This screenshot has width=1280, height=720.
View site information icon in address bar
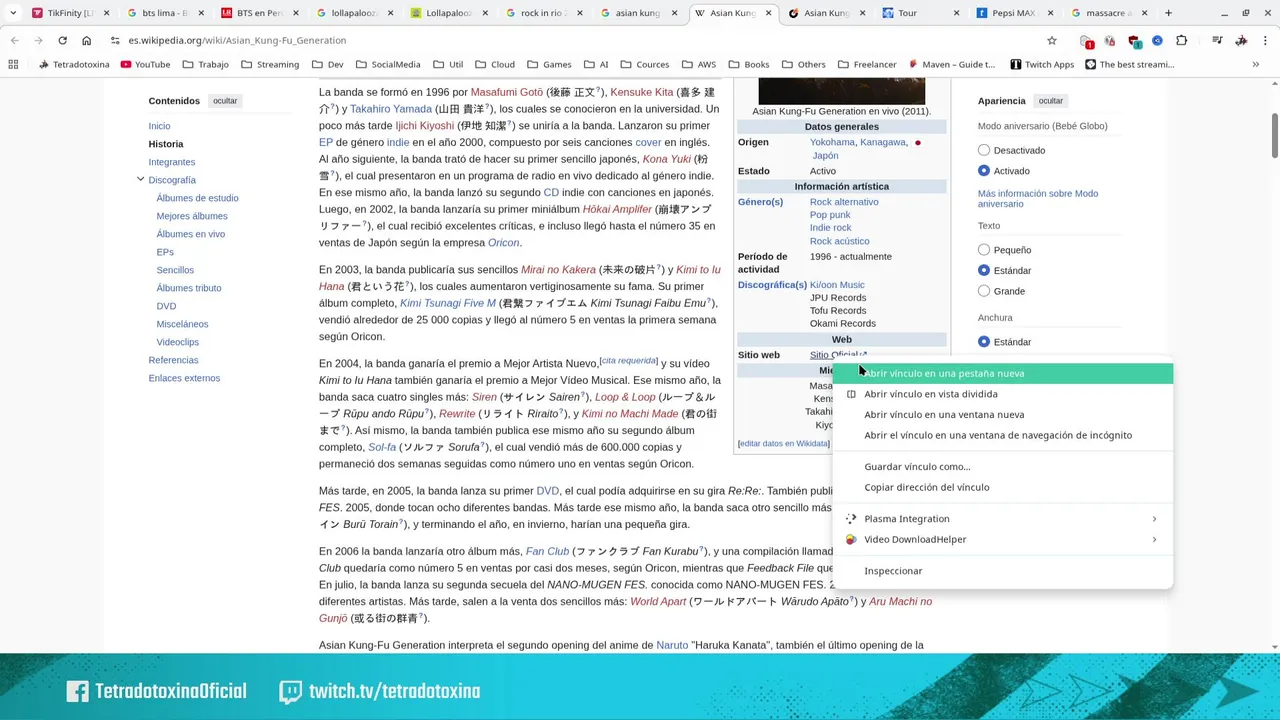pos(116,40)
